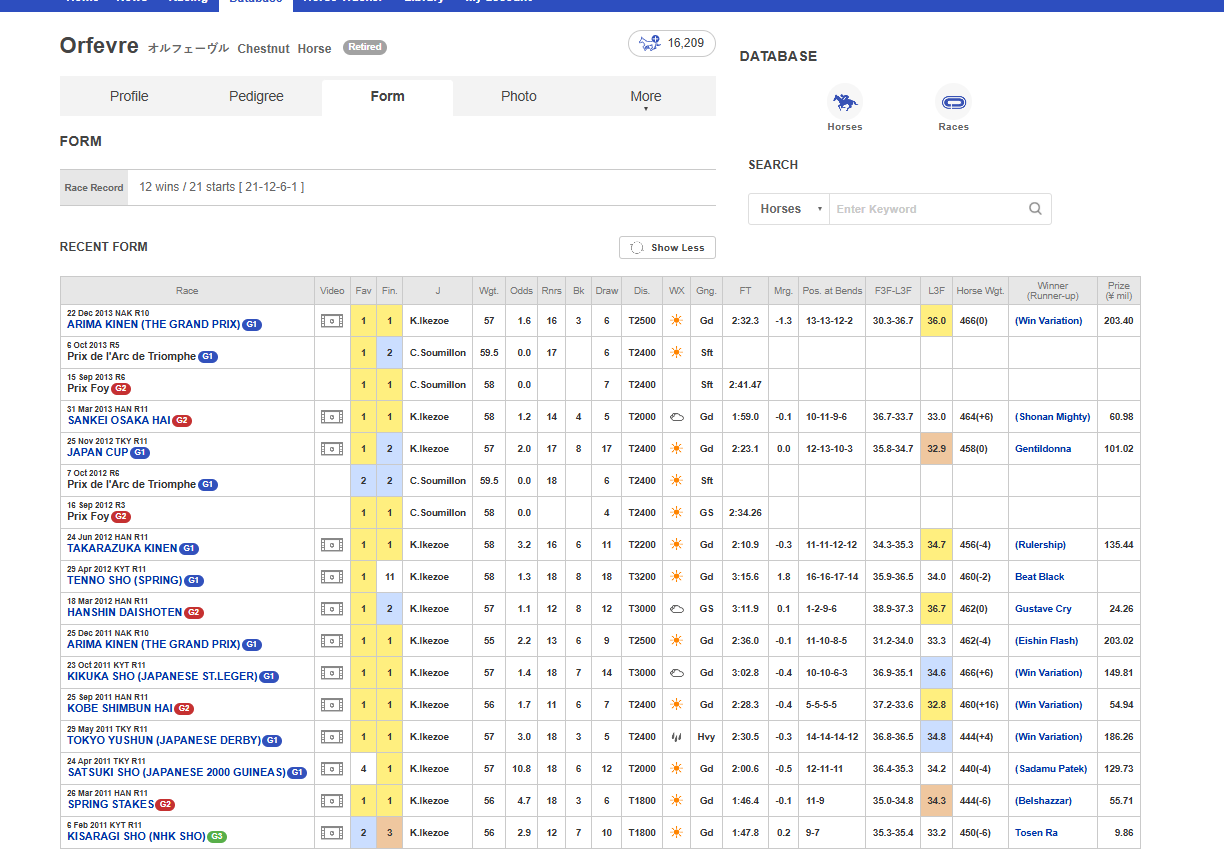The image size is (1224, 849).
Task: Select the 2:41.47 finish time cell
Action: click(x=745, y=385)
